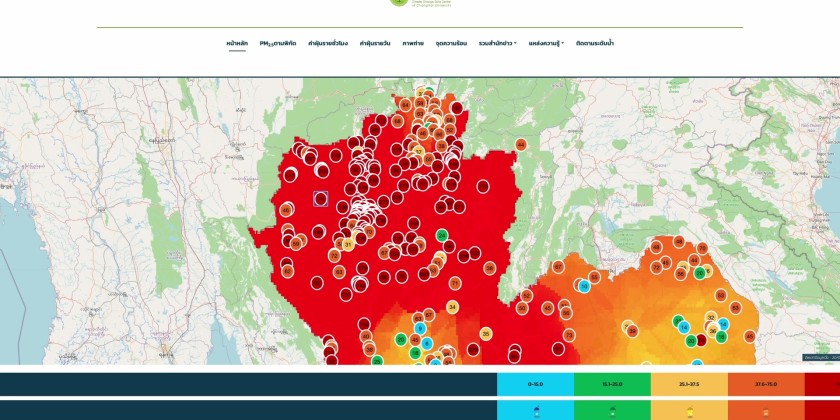Open the ค่าฝุ่นรายวัน page

click(x=375, y=44)
